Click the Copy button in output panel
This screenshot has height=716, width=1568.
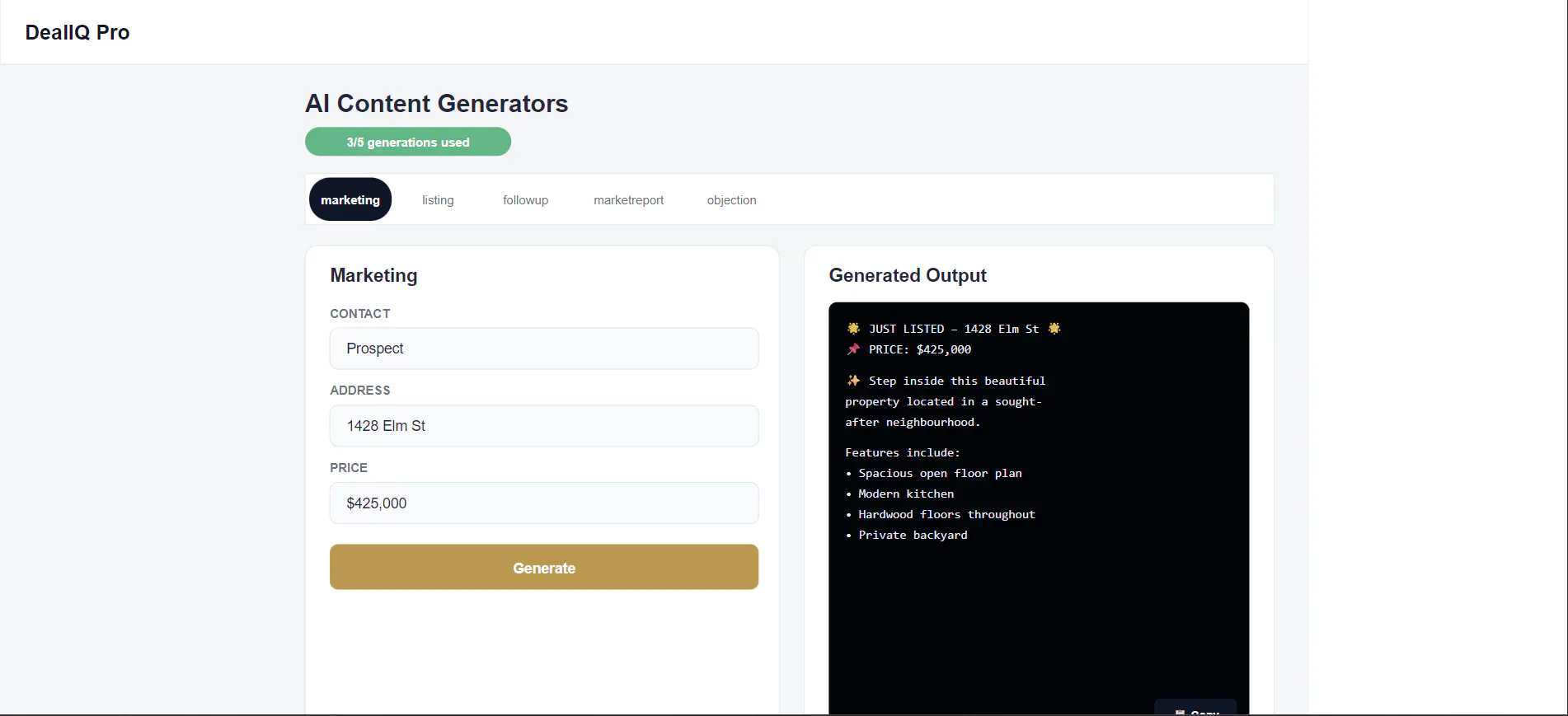coord(1195,709)
